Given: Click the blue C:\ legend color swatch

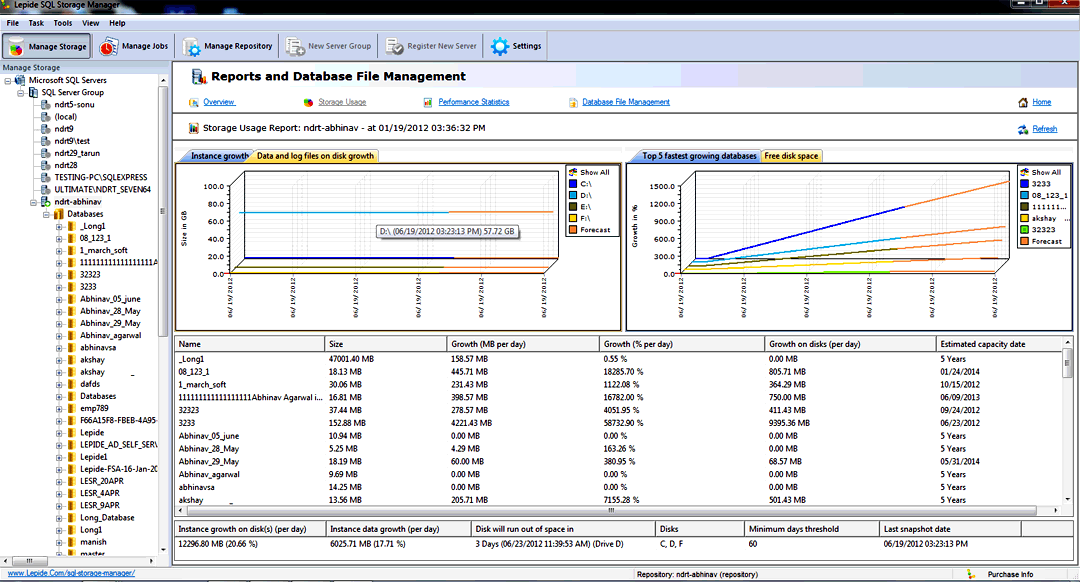Looking at the screenshot, I should point(573,184).
